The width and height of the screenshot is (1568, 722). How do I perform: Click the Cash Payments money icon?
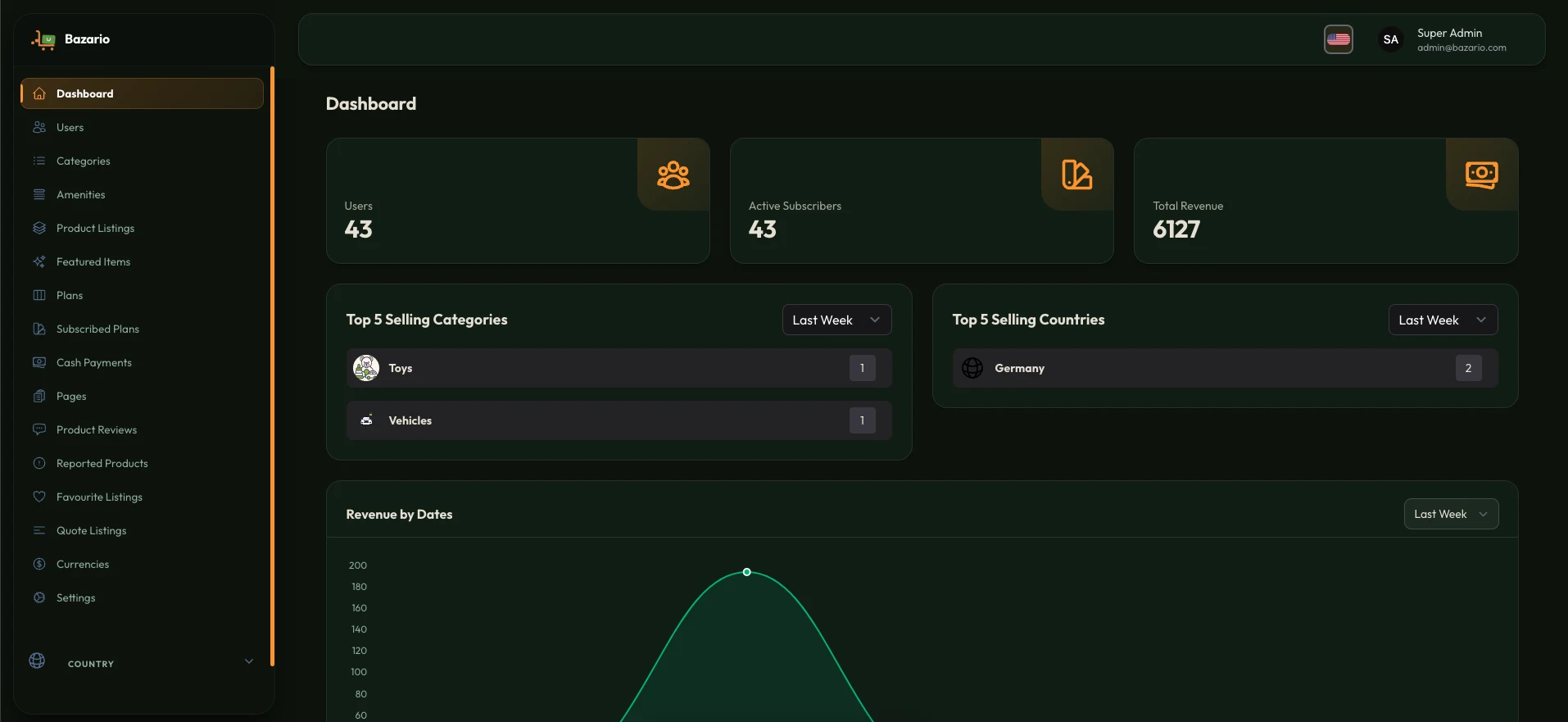pos(39,362)
